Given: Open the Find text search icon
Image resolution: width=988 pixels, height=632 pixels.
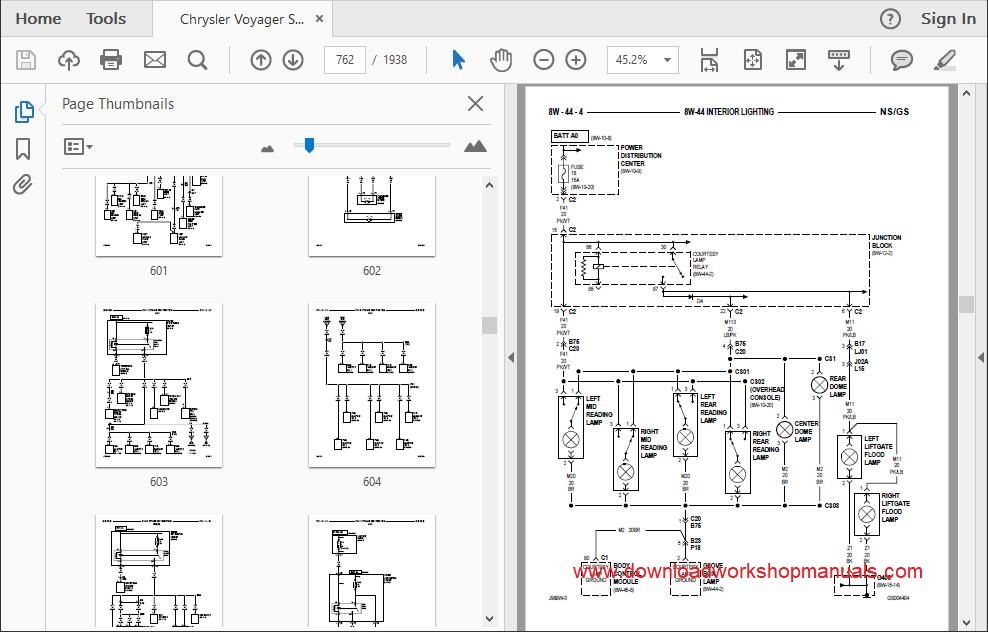Looking at the screenshot, I should 197,60.
